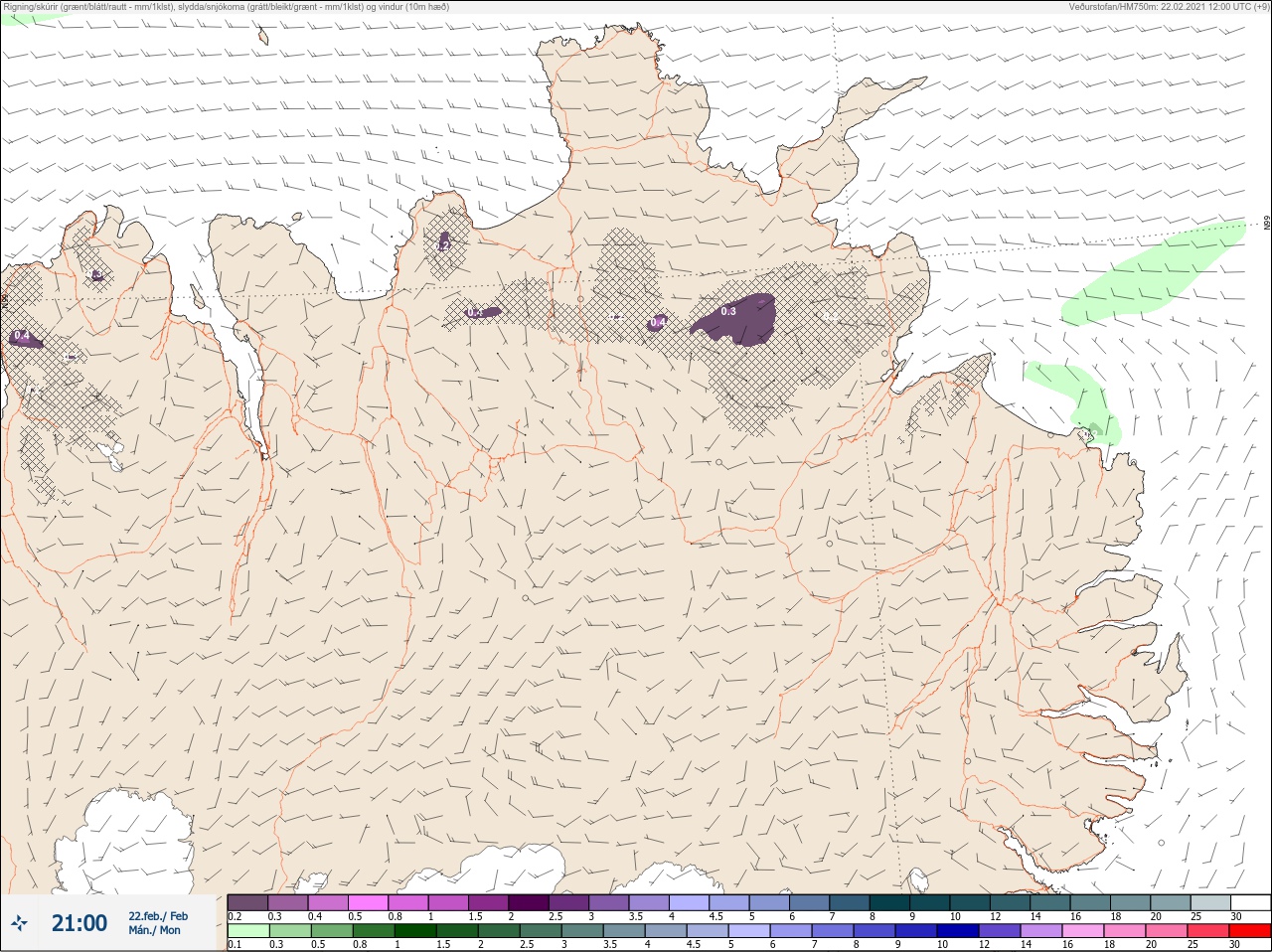Pick the navy blue 10–12 swatch in bottom scale

(958, 931)
